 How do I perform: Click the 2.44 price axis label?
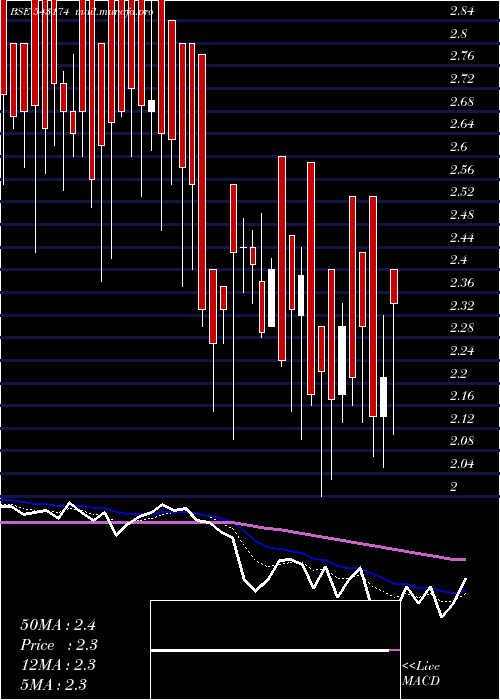(x=462, y=238)
